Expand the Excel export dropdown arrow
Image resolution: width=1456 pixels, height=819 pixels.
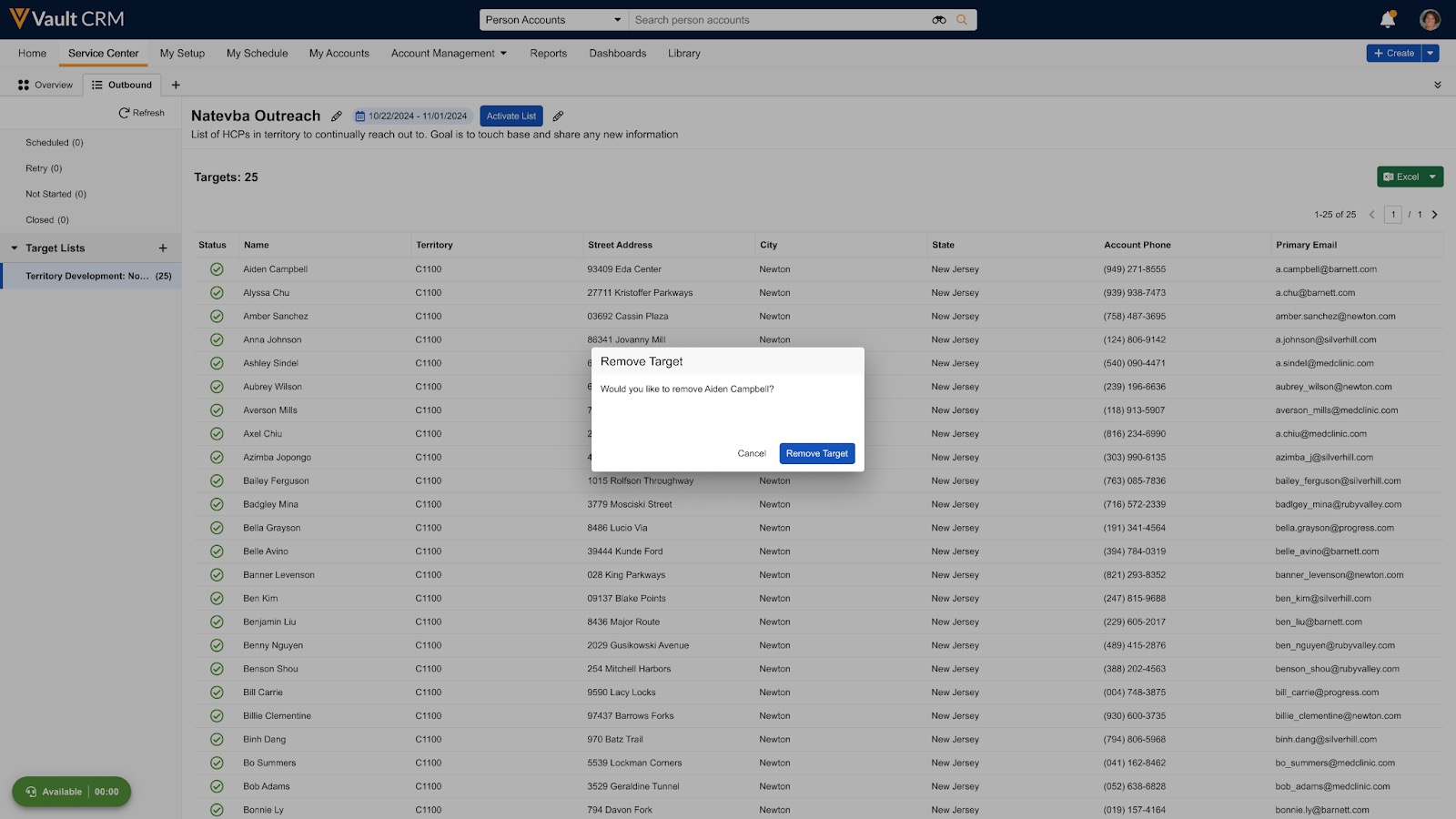1432,177
